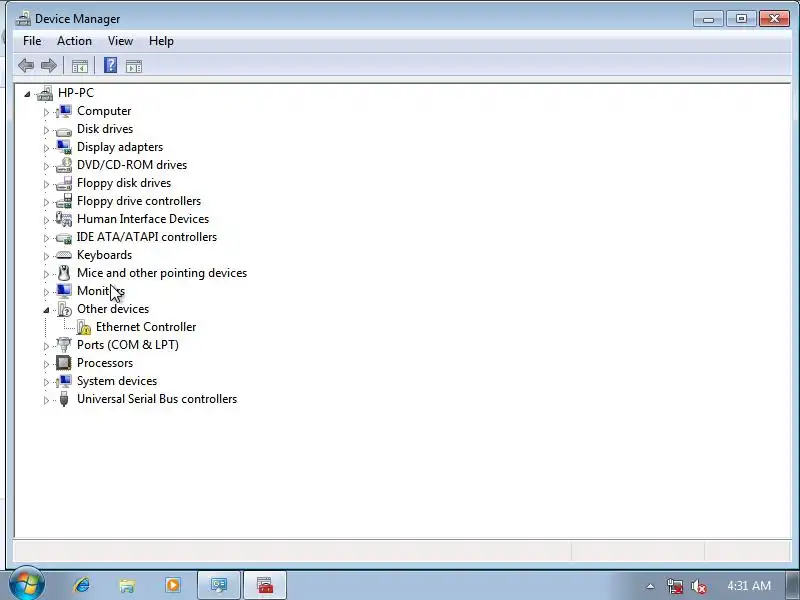
Task: Open Help via blue question mark icon
Action: [110, 65]
